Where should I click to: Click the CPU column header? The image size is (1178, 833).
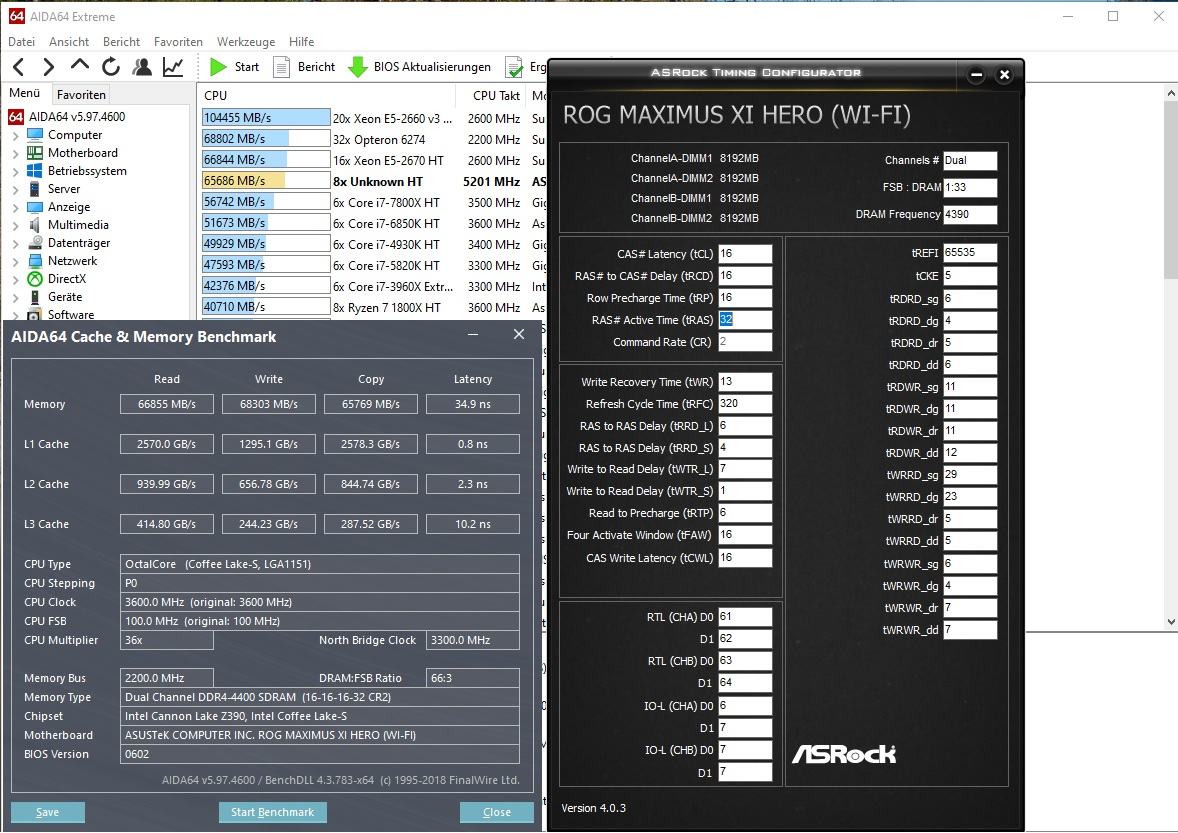326,95
